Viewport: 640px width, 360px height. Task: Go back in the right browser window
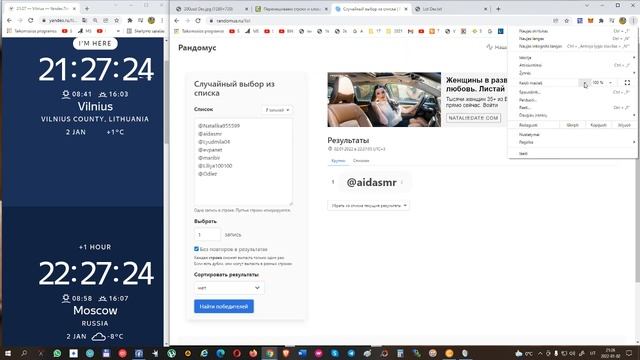coord(177,20)
